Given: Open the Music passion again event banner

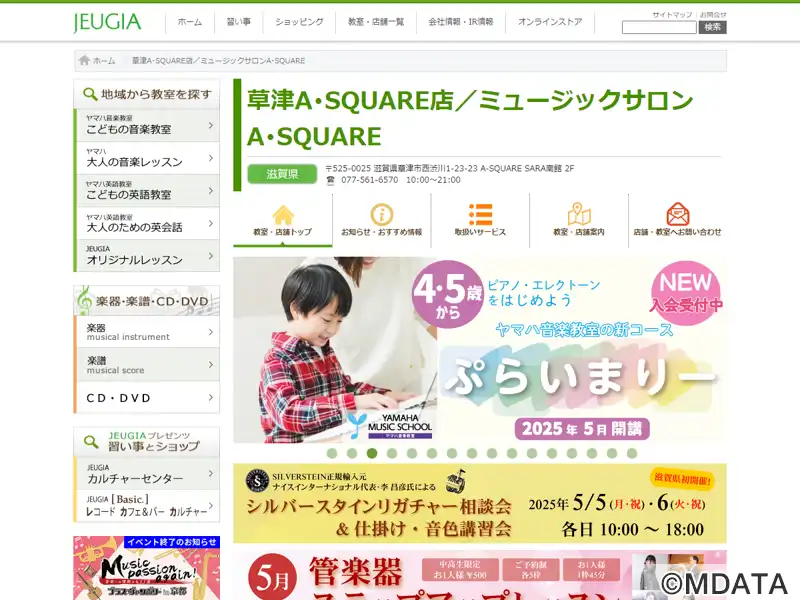Looking at the screenshot, I should (x=146, y=568).
